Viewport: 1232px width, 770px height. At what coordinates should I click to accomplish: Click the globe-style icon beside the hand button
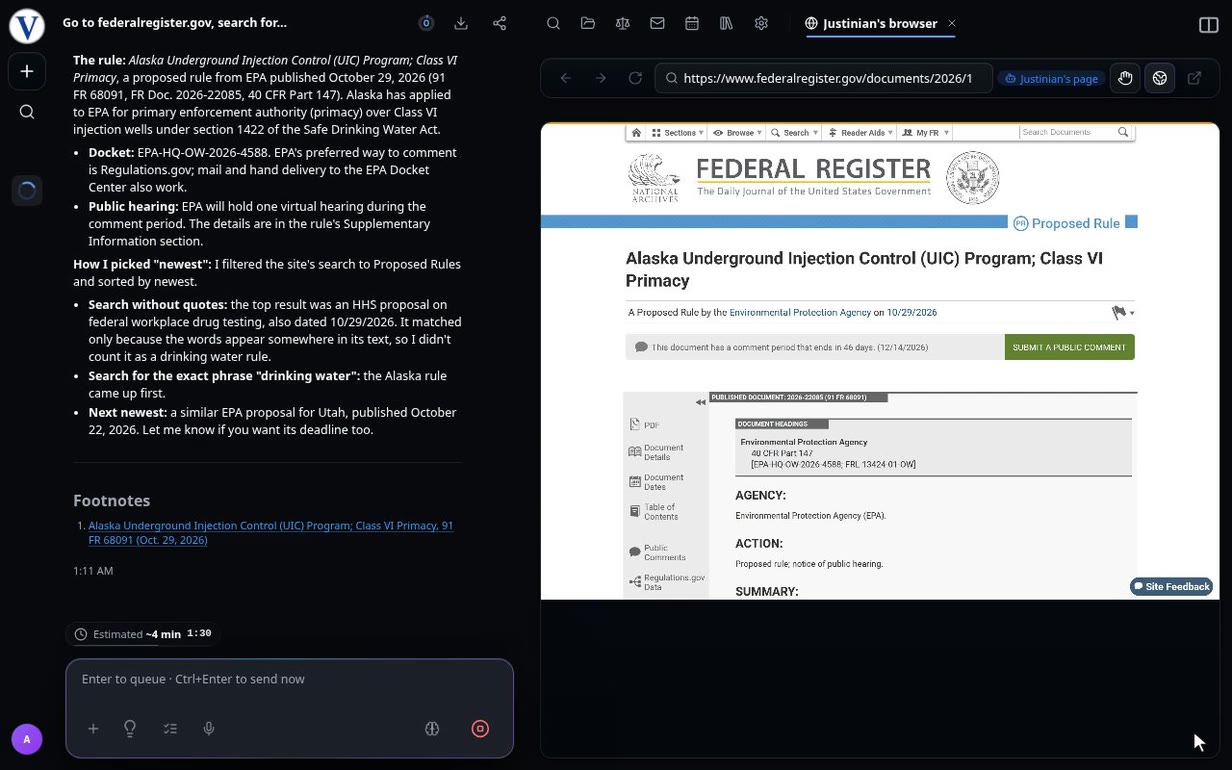(x=1160, y=78)
